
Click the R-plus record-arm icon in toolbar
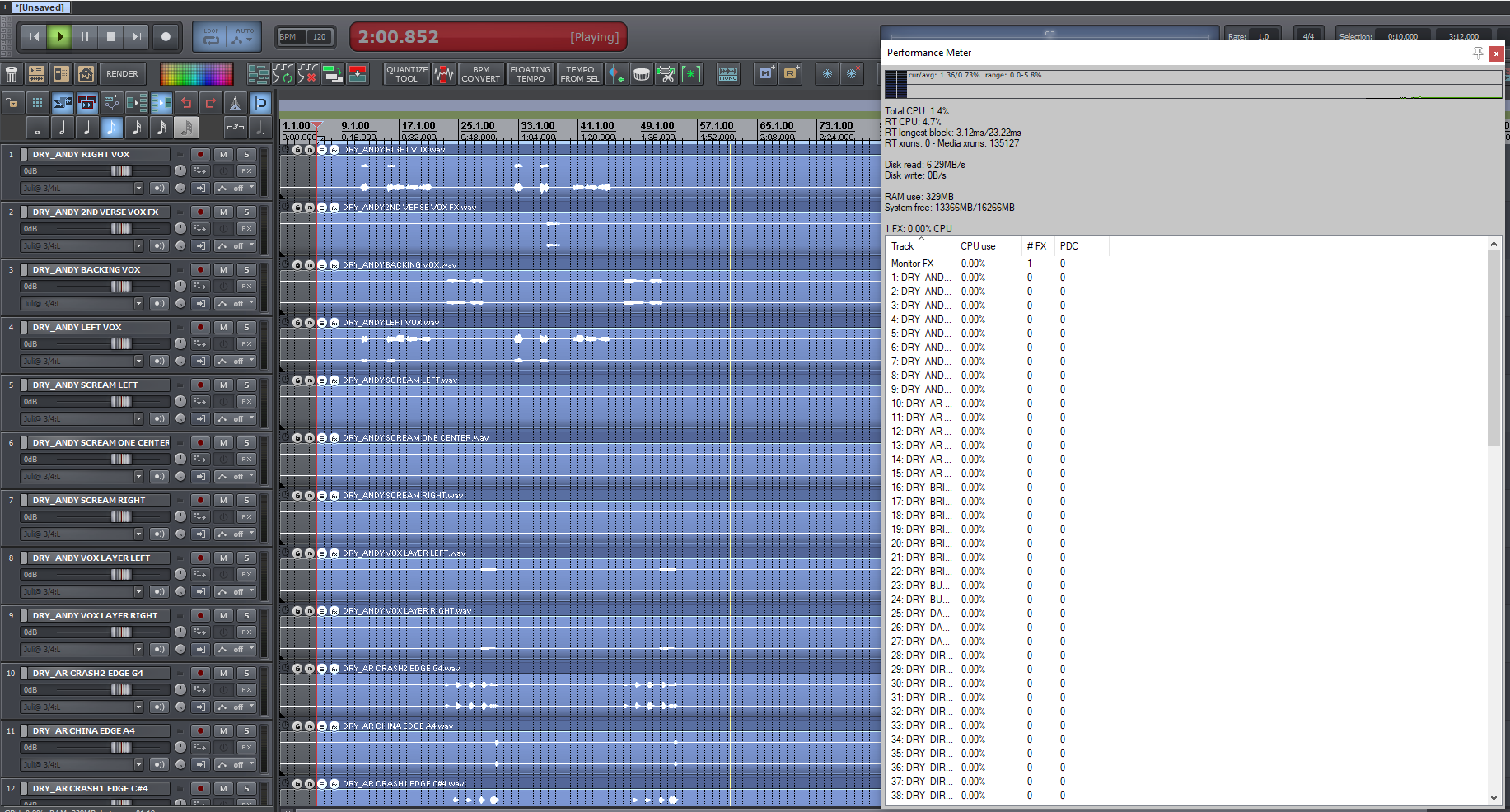coord(791,74)
